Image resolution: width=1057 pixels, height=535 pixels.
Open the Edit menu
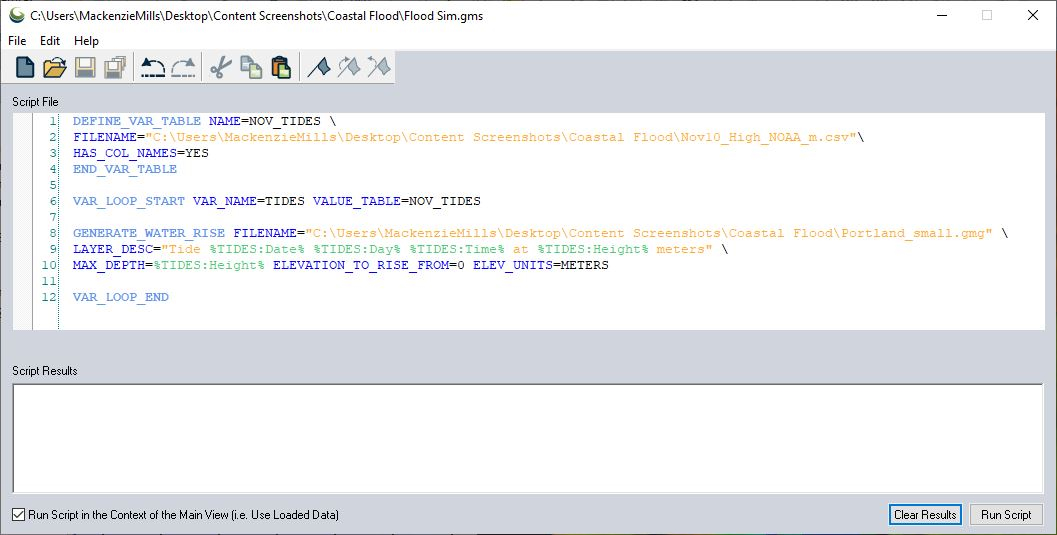pos(50,40)
